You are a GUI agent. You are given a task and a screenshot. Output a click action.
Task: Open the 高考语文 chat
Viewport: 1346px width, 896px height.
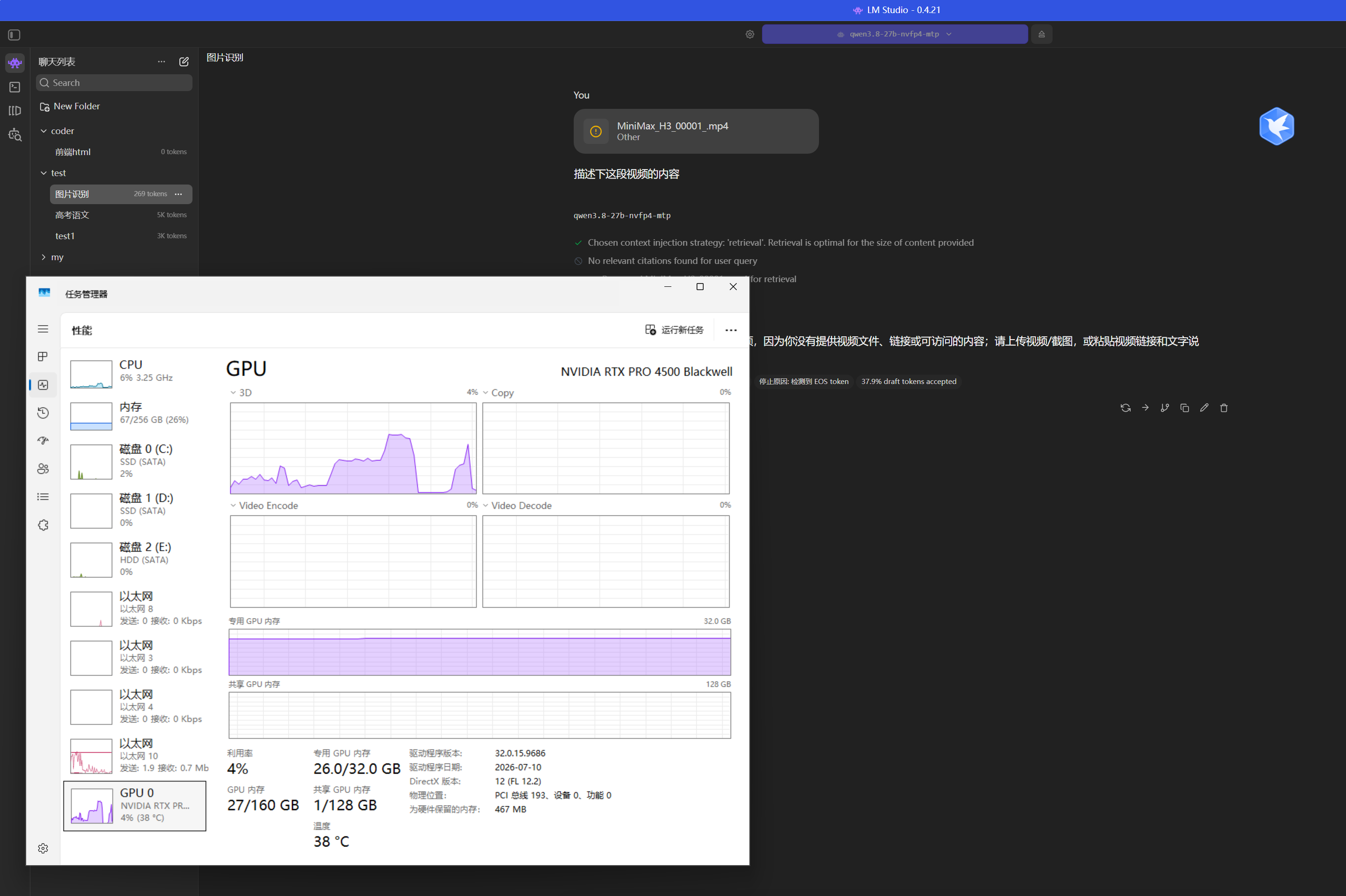tap(121, 215)
